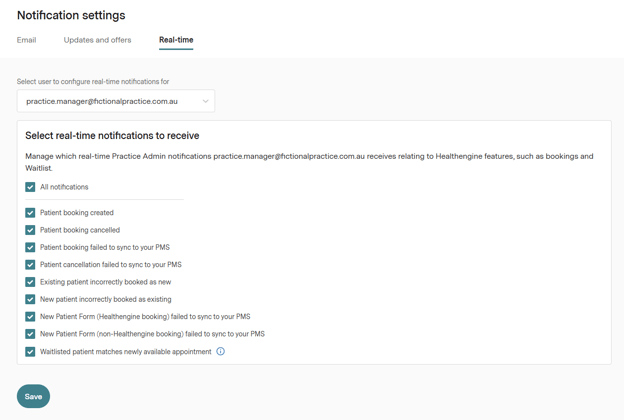Uncheck Patient booking failed to sync to PMS
624x420 pixels.
[30, 247]
